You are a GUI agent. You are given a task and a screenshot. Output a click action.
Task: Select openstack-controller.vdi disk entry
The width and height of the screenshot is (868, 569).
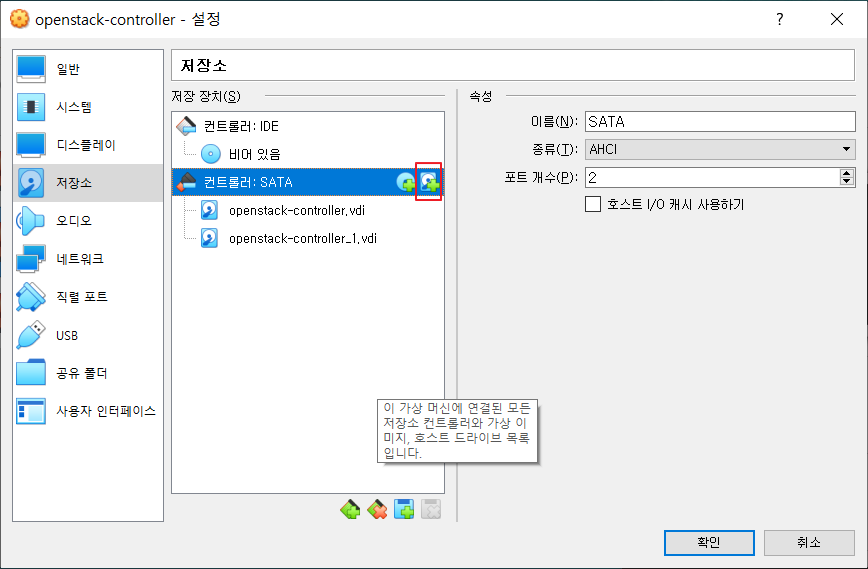coord(308,210)
